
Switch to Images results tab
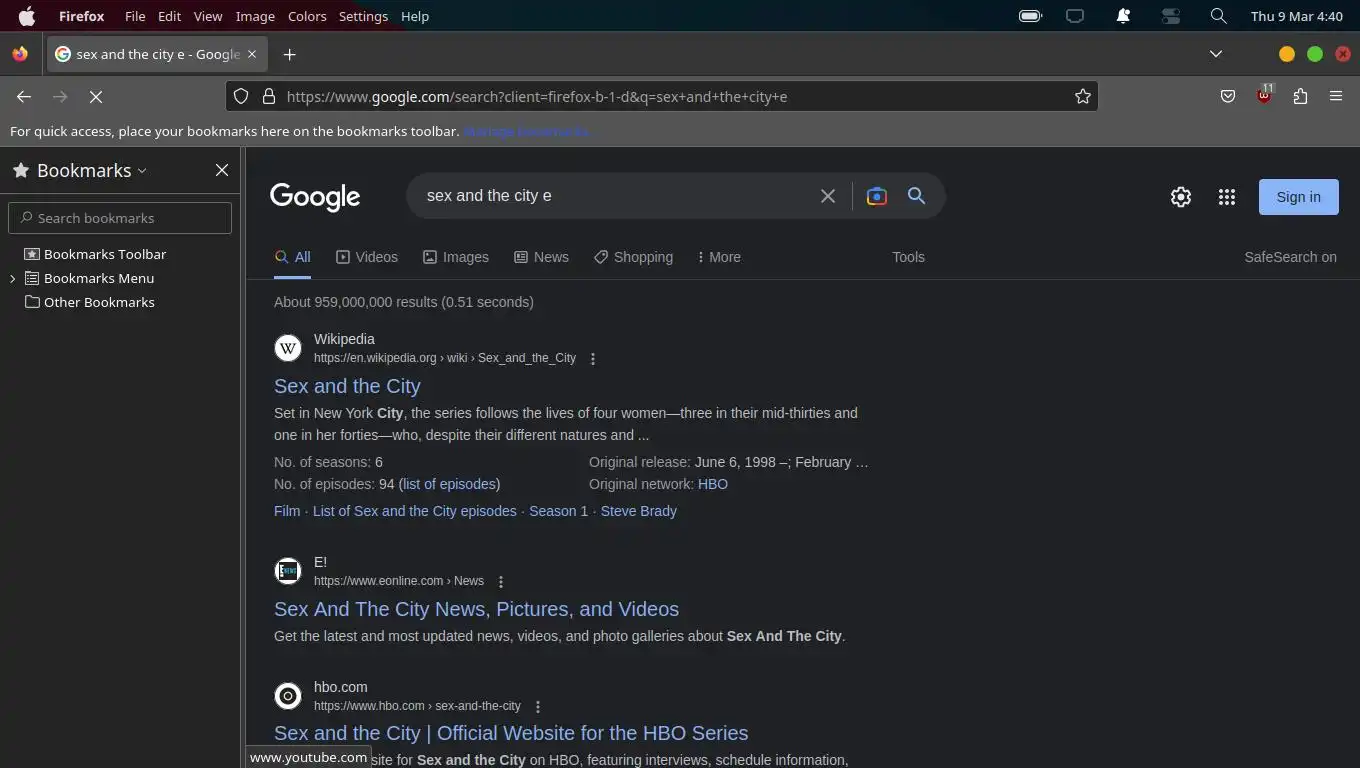(456, 257)
